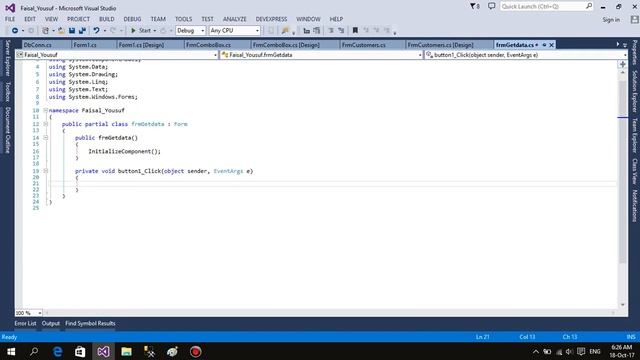Open the Faisal_Yousuf project navigation dropdown
This screenshot has height=360, width=640.
point(117,55)
